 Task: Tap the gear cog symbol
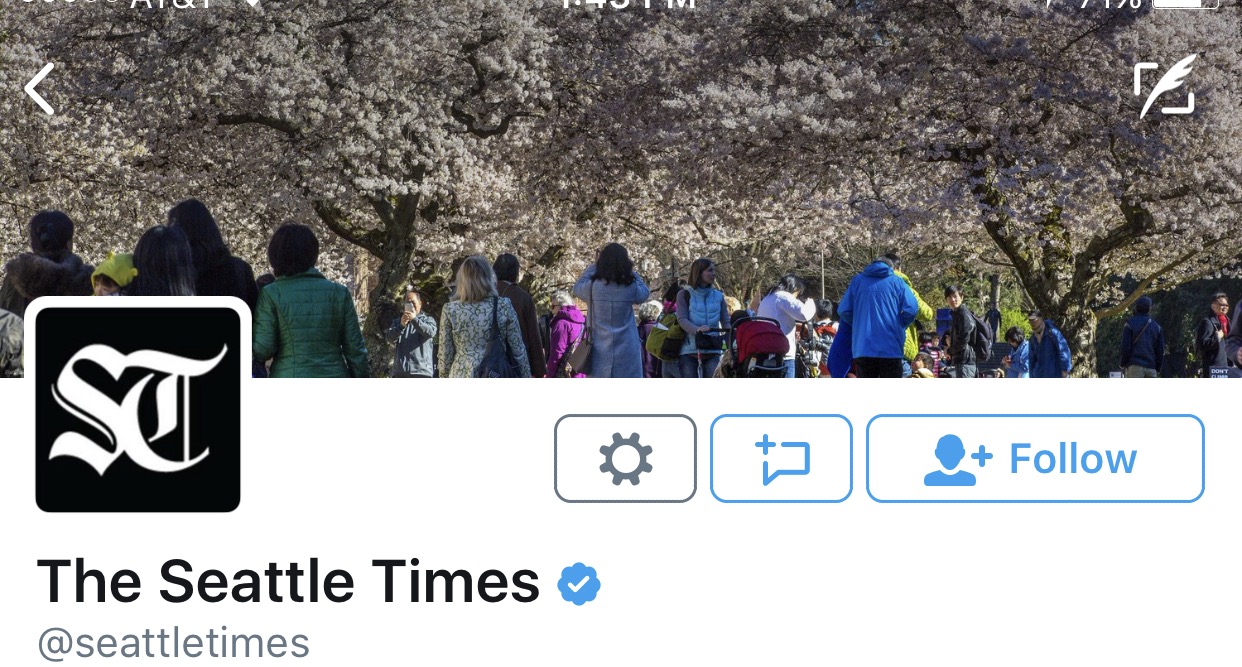pyautogui.click(x=626, y=458)
